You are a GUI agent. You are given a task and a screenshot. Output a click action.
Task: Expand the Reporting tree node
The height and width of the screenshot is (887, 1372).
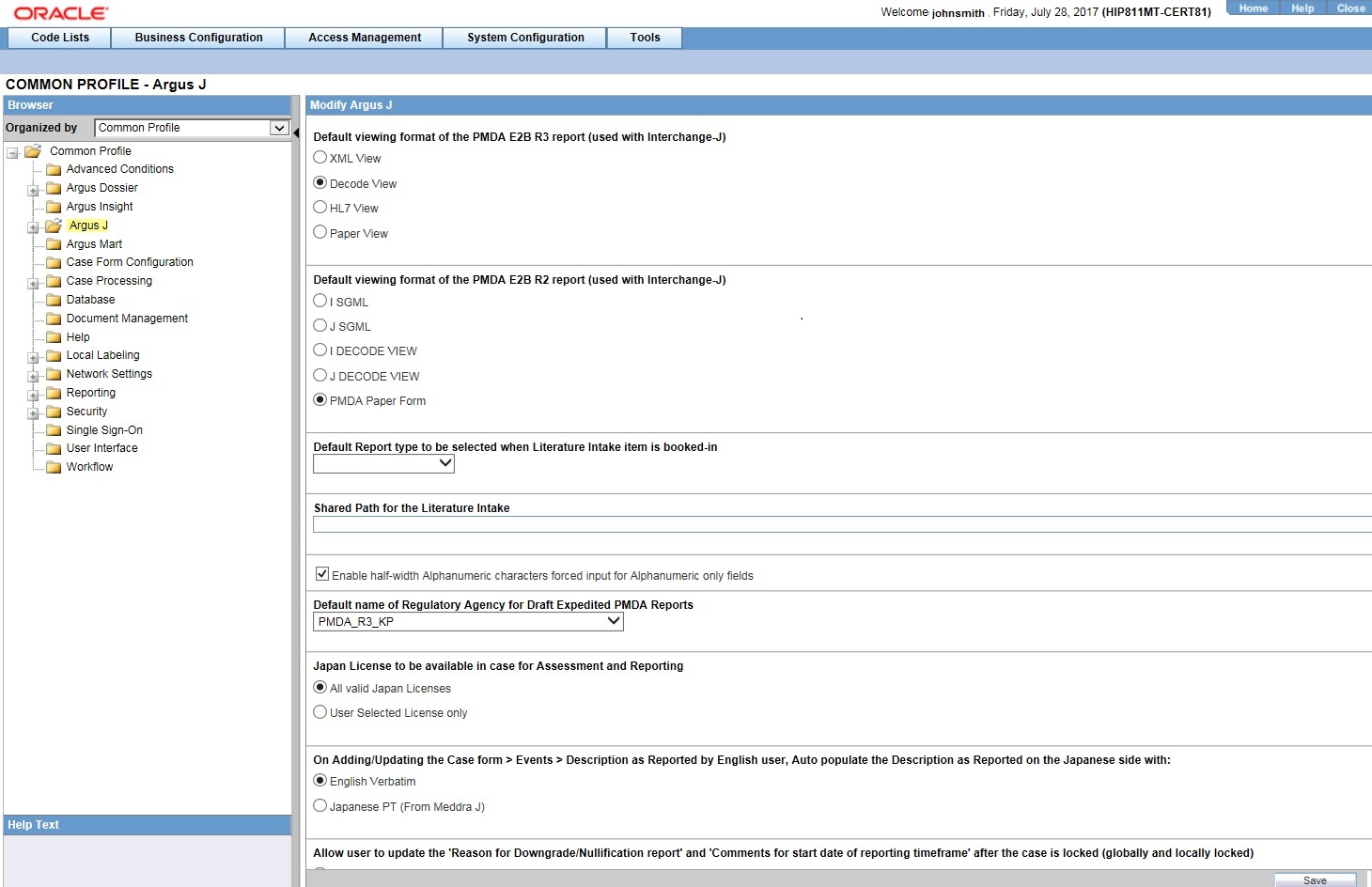33,395
